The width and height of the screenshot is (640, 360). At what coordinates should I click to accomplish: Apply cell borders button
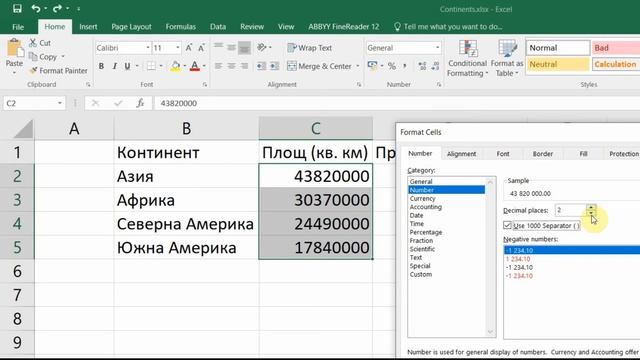pyautogui.click(x=151, y=66)
